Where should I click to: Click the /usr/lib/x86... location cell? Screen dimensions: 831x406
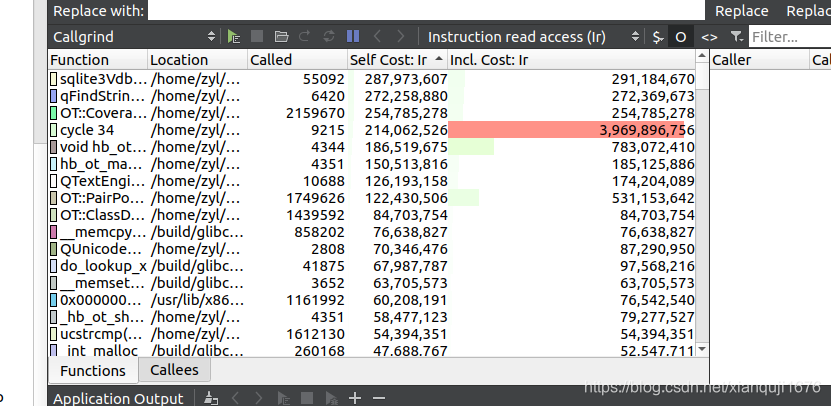click(x=198, y=301)
